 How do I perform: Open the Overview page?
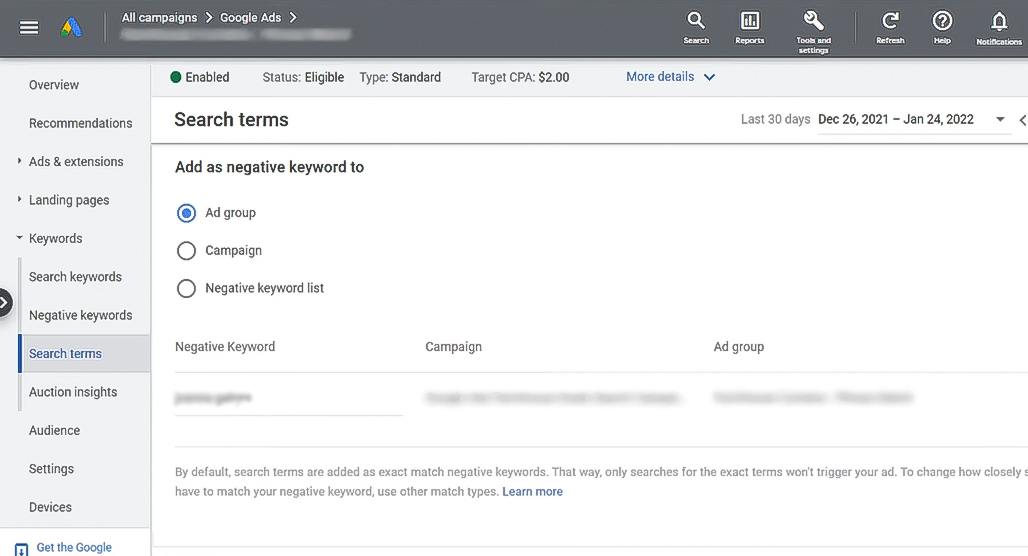(x=54, y=85)
